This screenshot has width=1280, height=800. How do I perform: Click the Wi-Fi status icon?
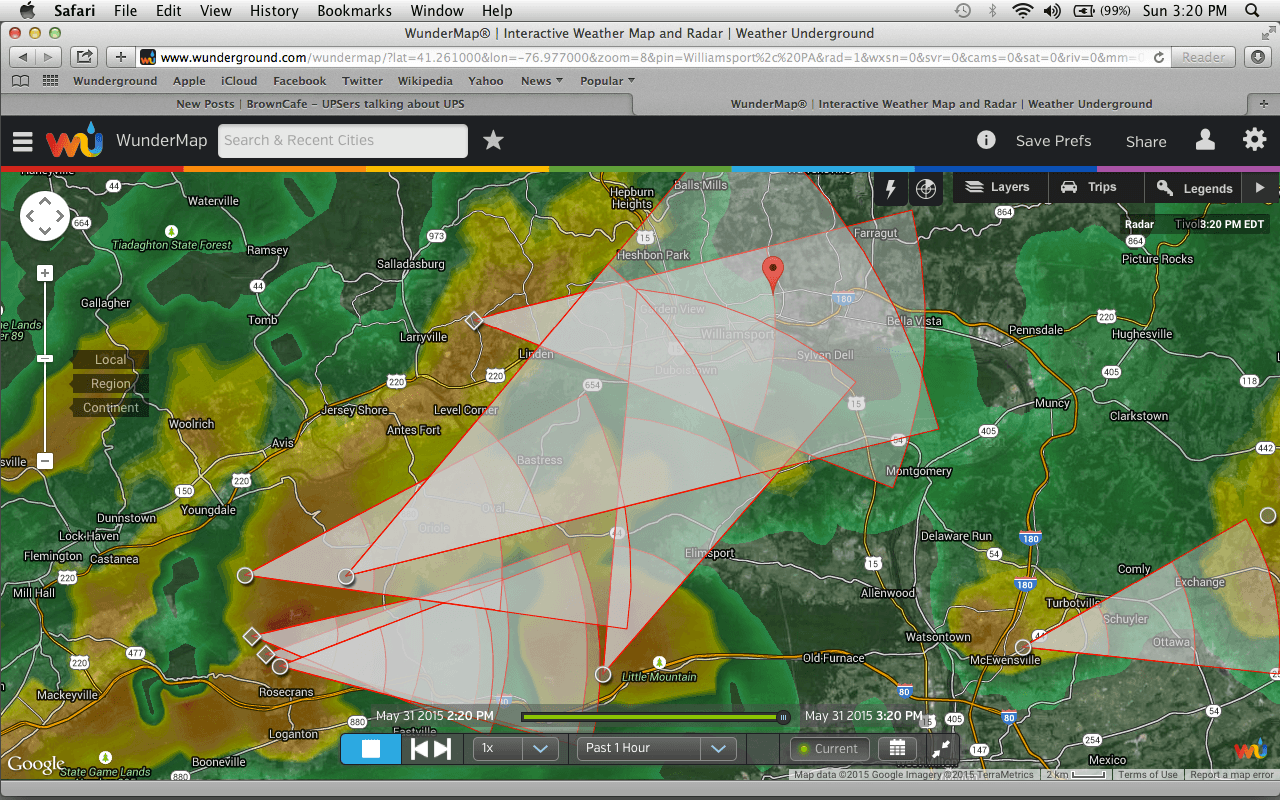[1022, 11]
